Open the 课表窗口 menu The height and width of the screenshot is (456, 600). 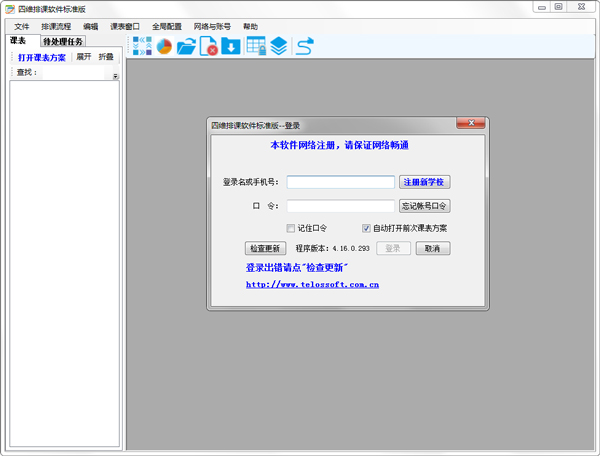[125, 26]
